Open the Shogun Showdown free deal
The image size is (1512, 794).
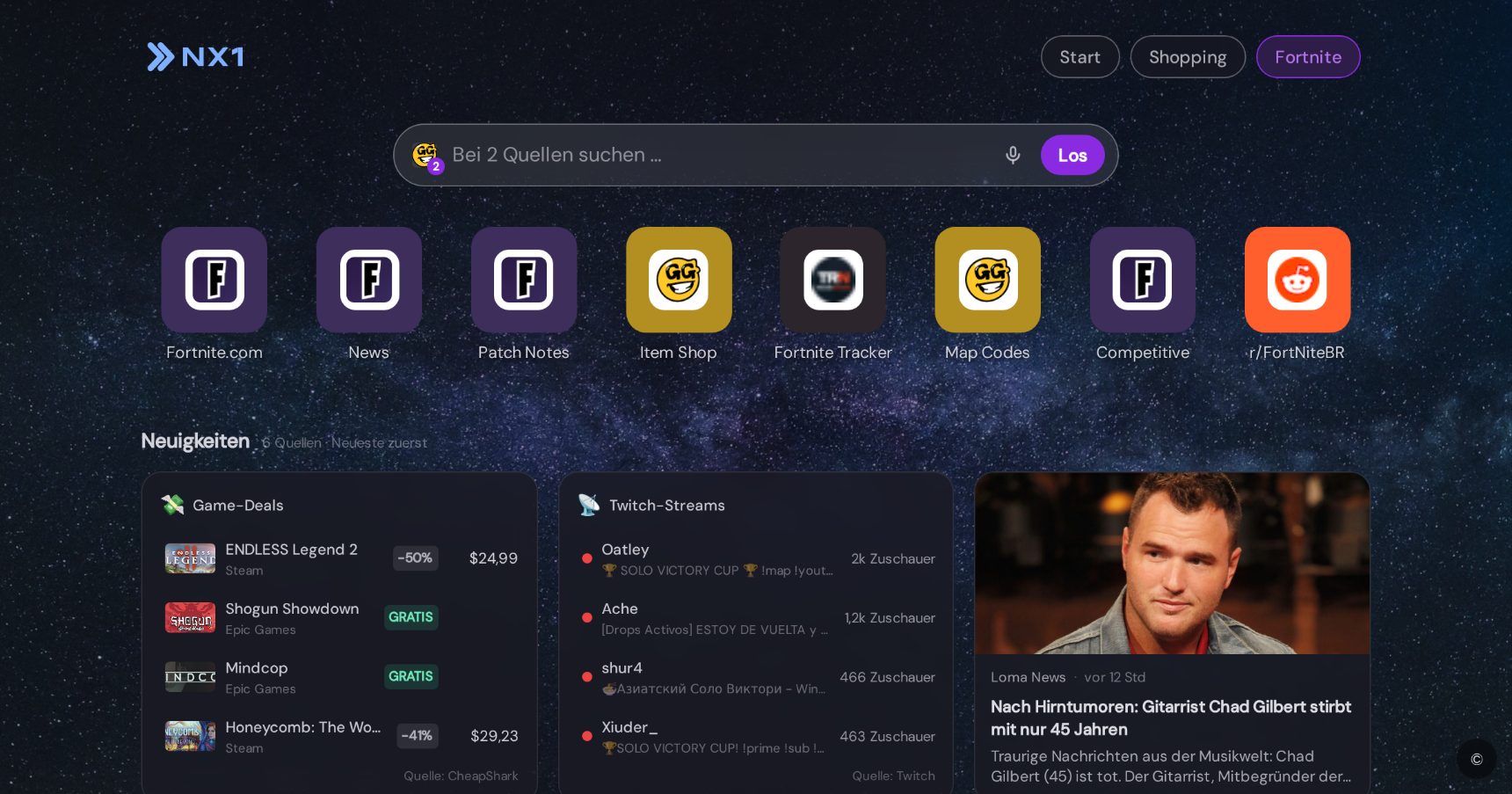click(341, 617)
